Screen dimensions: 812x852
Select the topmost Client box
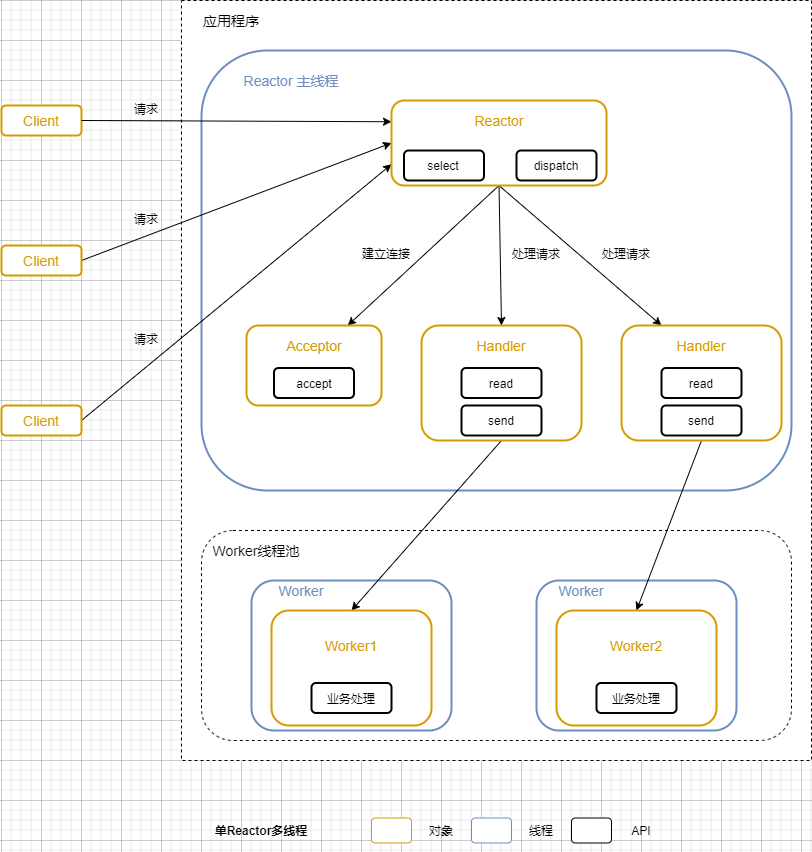pos(41,121)
